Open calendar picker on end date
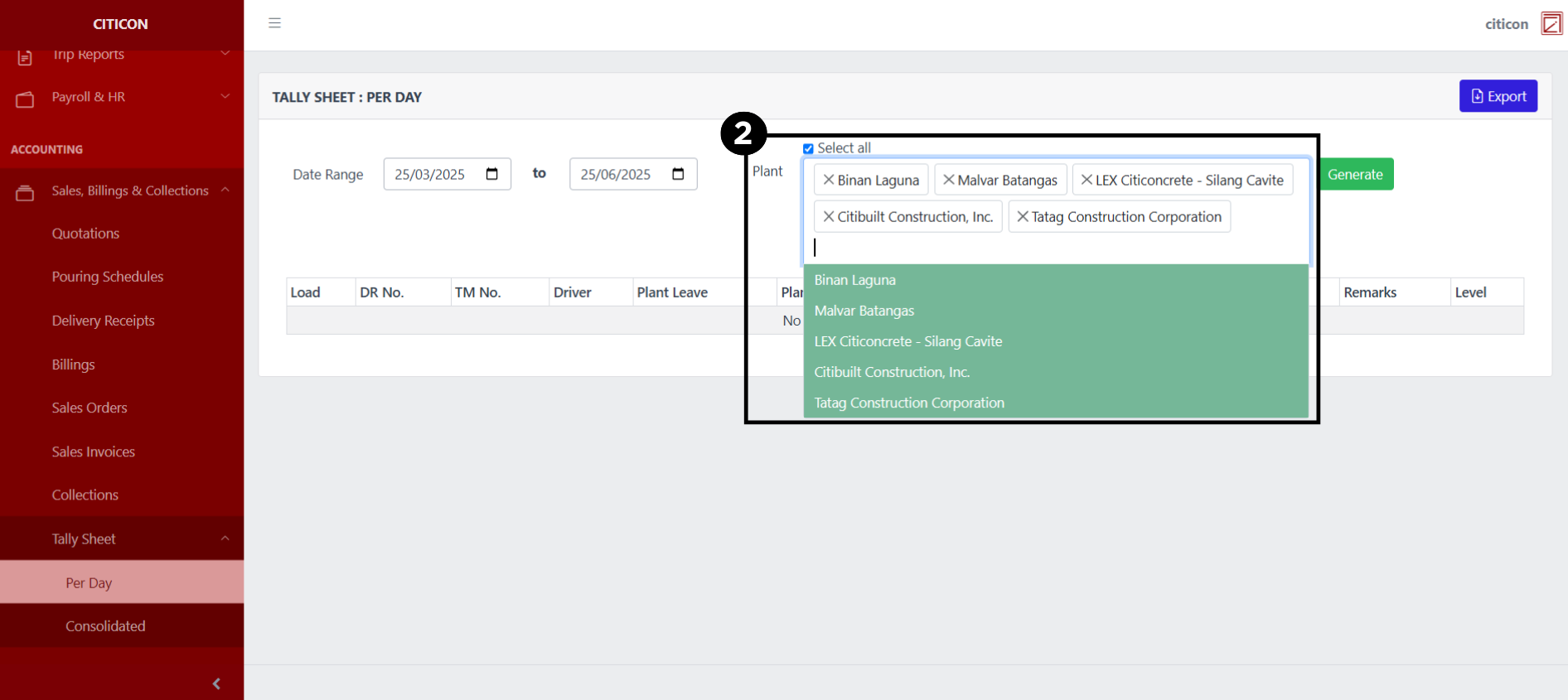Viewport: 1568px width, 700px height. pos(678,174)
